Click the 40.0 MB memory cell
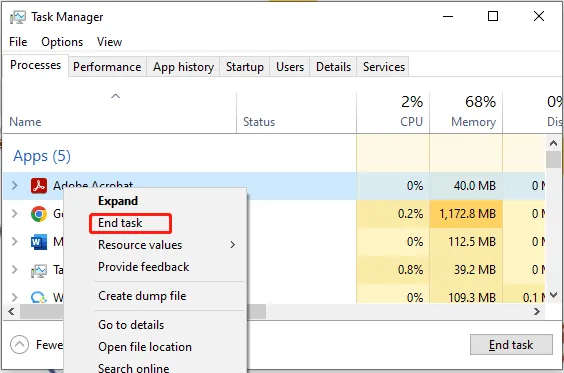Screen dimensions: 564x373 466,186
